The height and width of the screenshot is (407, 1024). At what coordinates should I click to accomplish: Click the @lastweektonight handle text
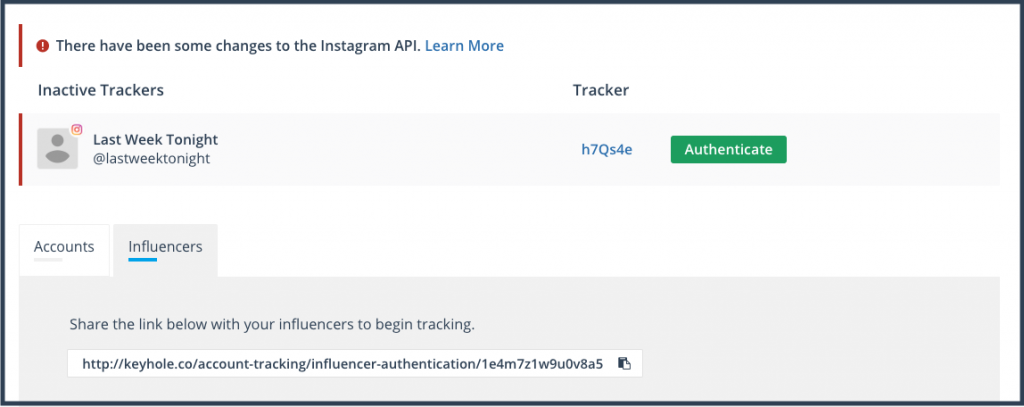[x=152, y=158]
